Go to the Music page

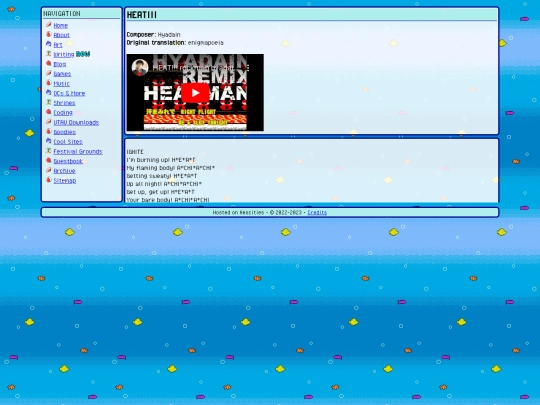pyautogui.click(x=61, y=83)
